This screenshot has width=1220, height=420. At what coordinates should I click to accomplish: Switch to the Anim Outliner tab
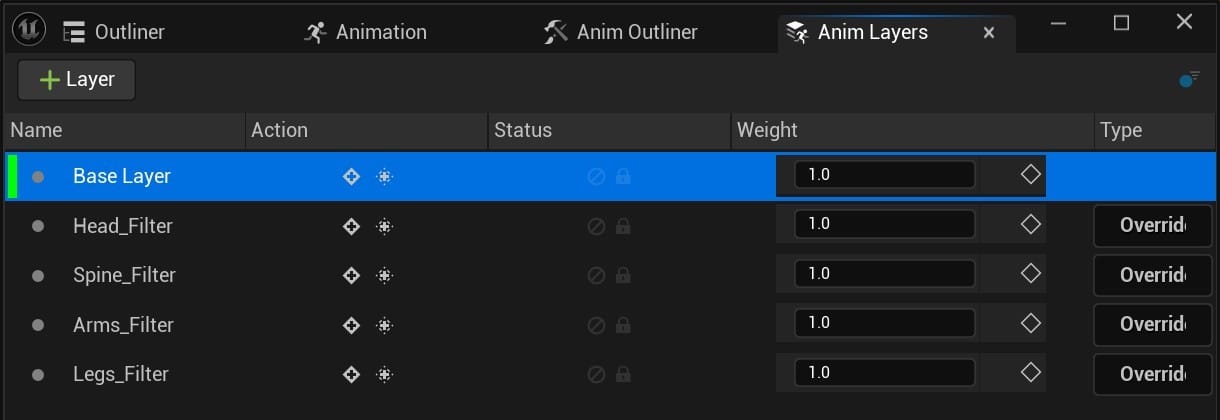(622, 32)
